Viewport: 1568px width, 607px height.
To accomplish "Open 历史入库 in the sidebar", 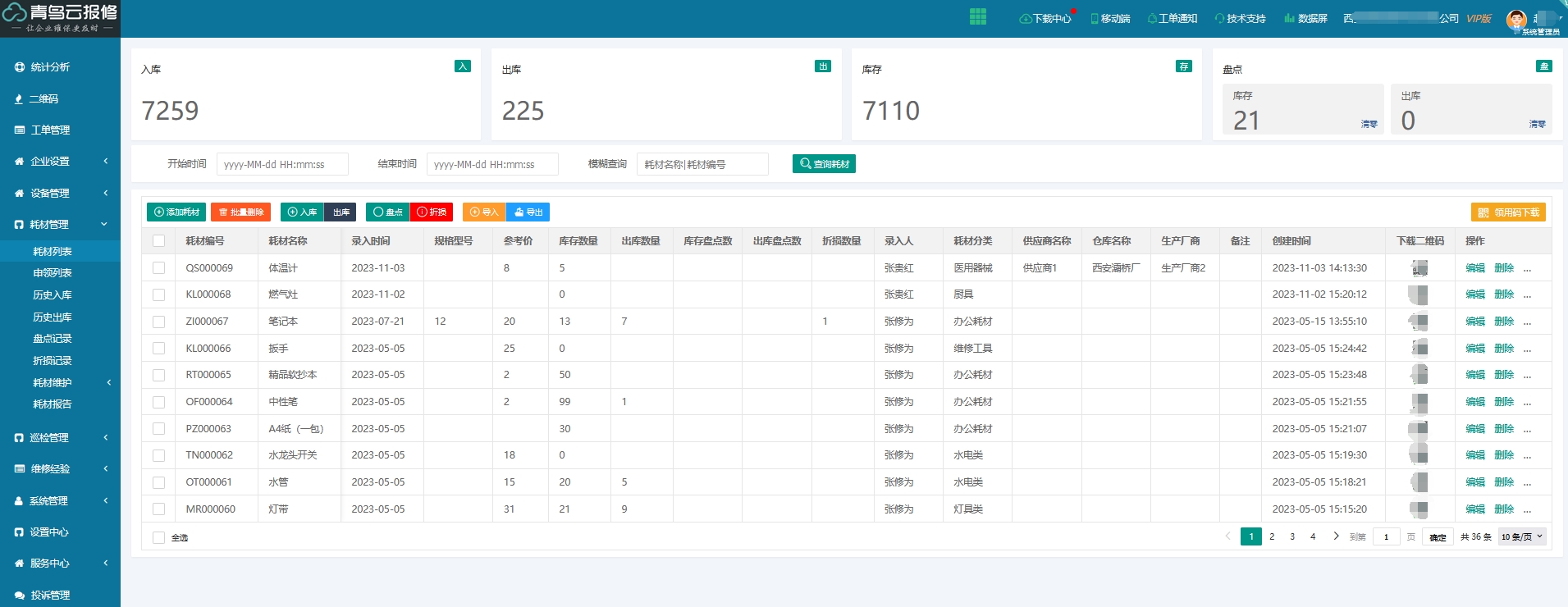I will pyautogui.click(x=53, y=295).
